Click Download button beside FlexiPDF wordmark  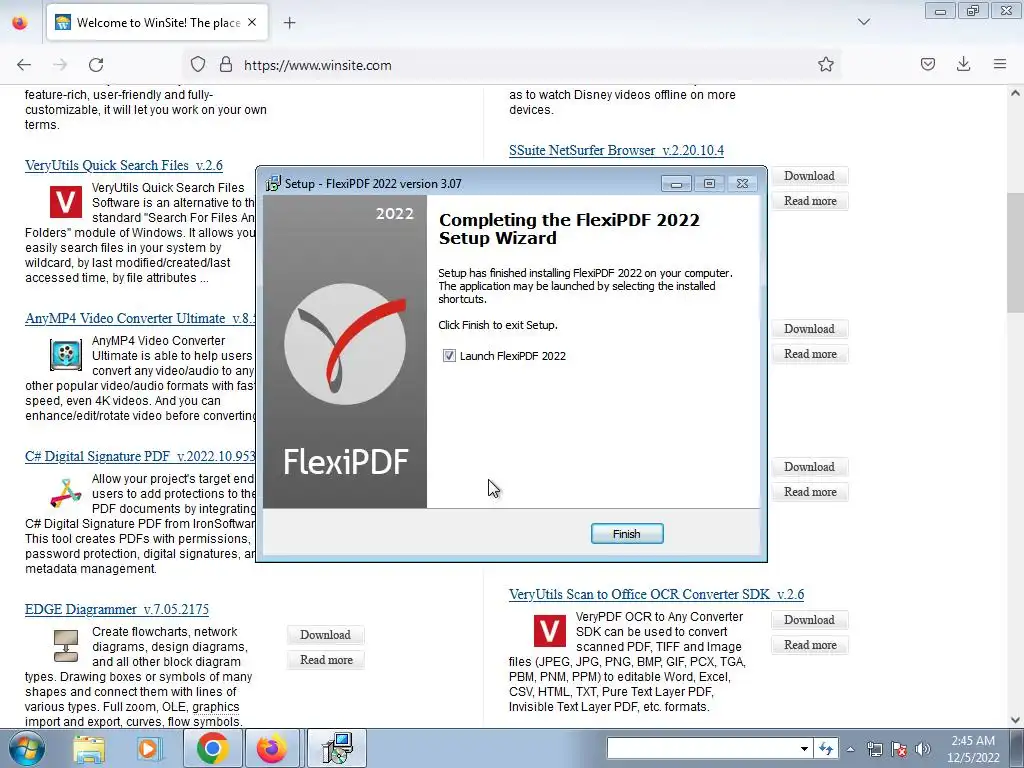point(809,467)
